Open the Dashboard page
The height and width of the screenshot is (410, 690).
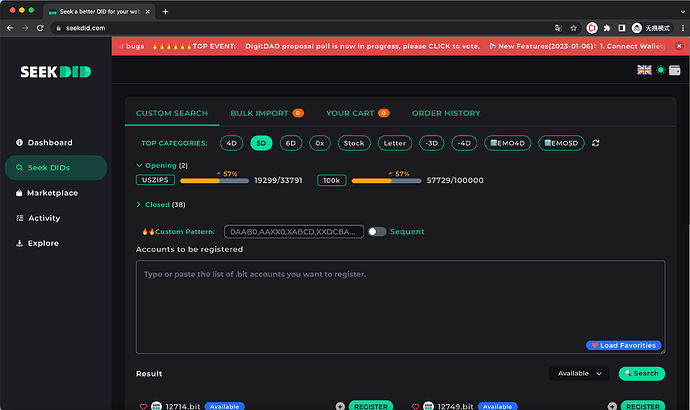click(44, 143)
